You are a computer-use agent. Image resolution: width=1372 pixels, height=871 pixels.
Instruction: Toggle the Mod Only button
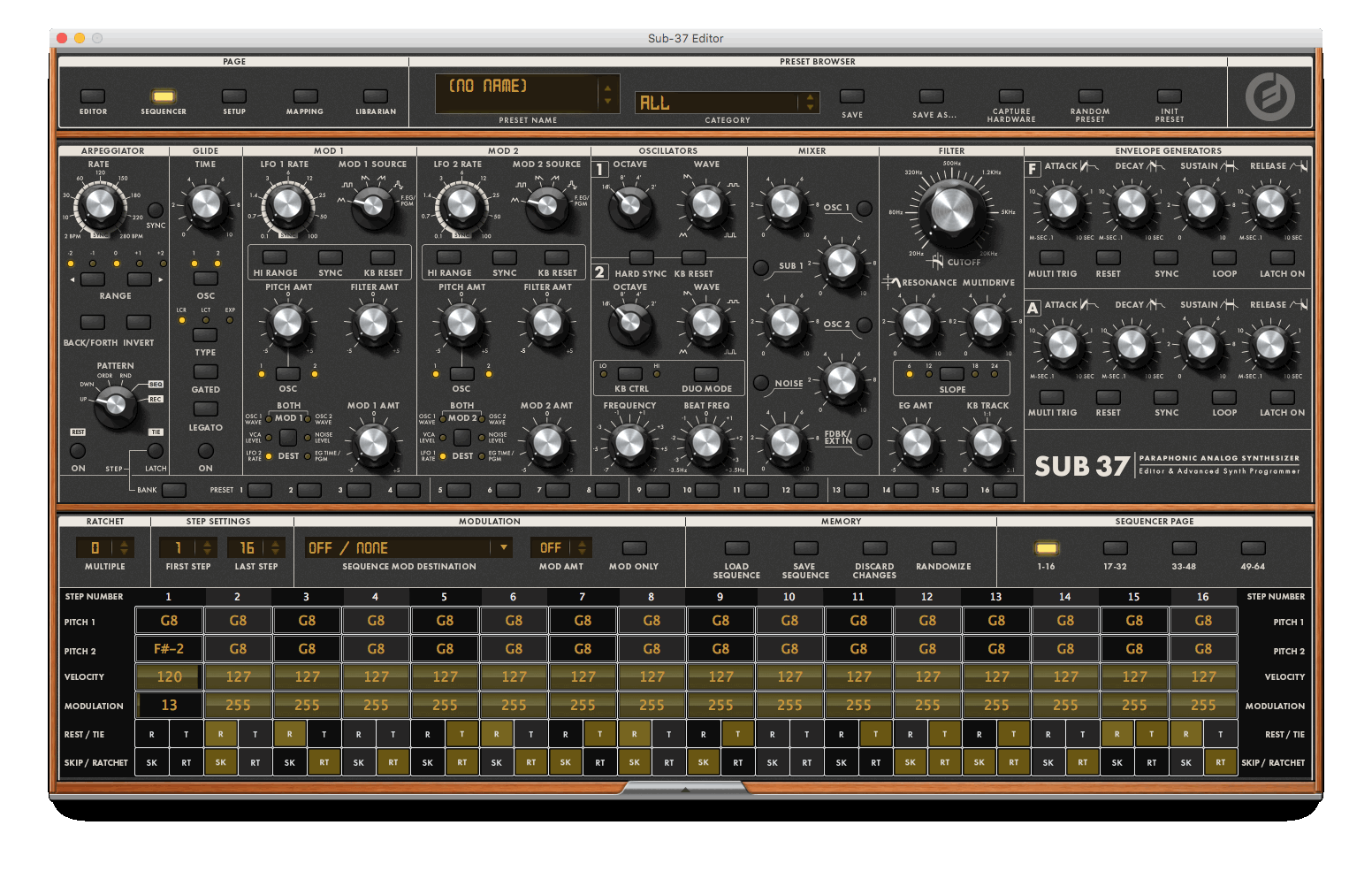point(634,549)
